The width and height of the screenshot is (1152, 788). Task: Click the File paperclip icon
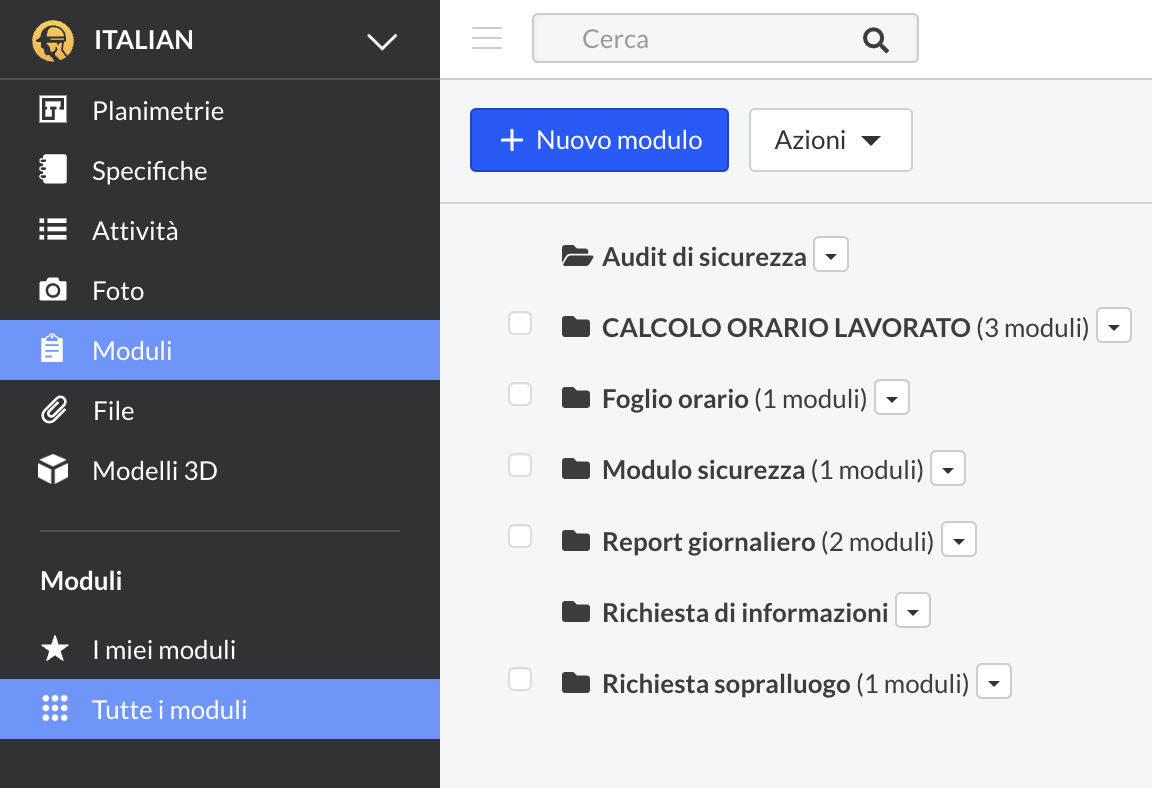coord(54,410)
